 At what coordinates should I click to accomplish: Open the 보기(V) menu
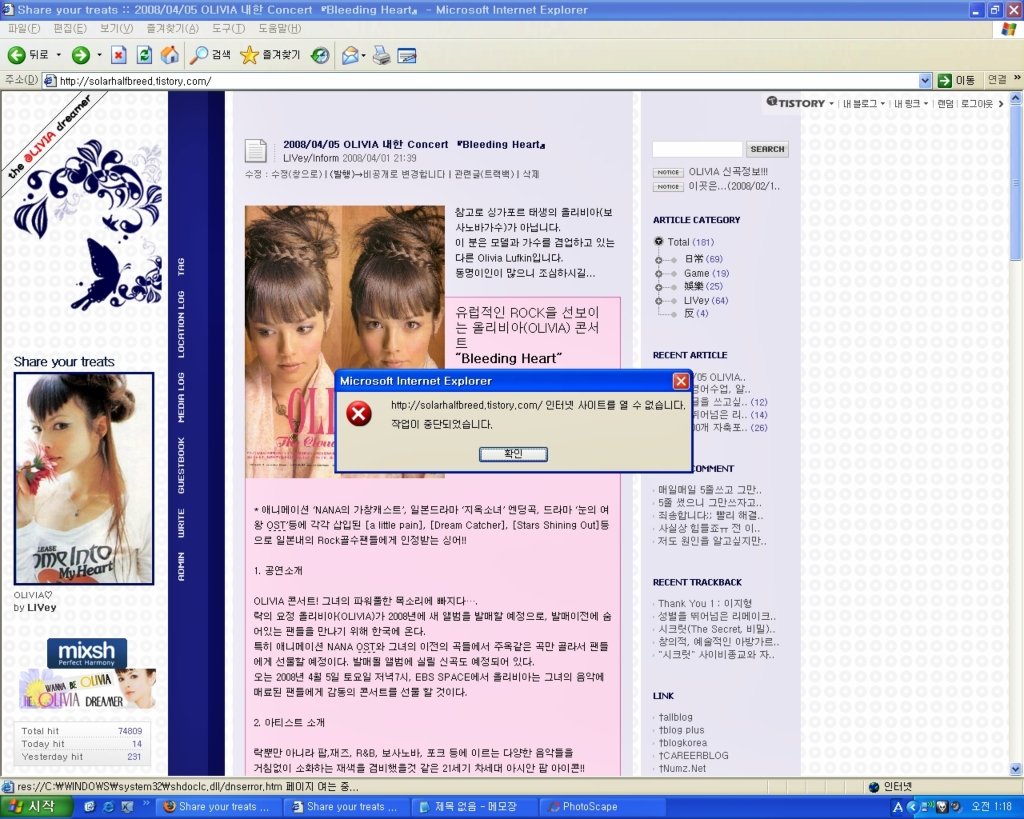click(x=116, y=29)
